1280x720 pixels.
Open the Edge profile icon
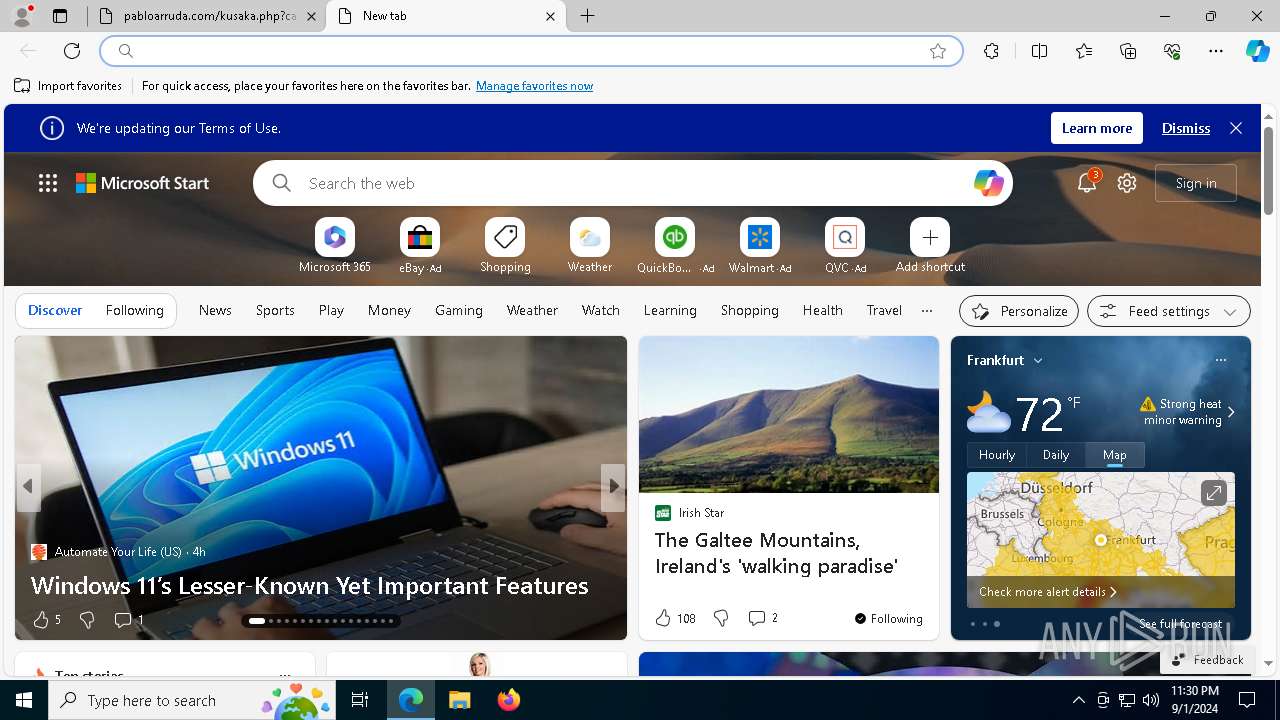coord(22,16)
